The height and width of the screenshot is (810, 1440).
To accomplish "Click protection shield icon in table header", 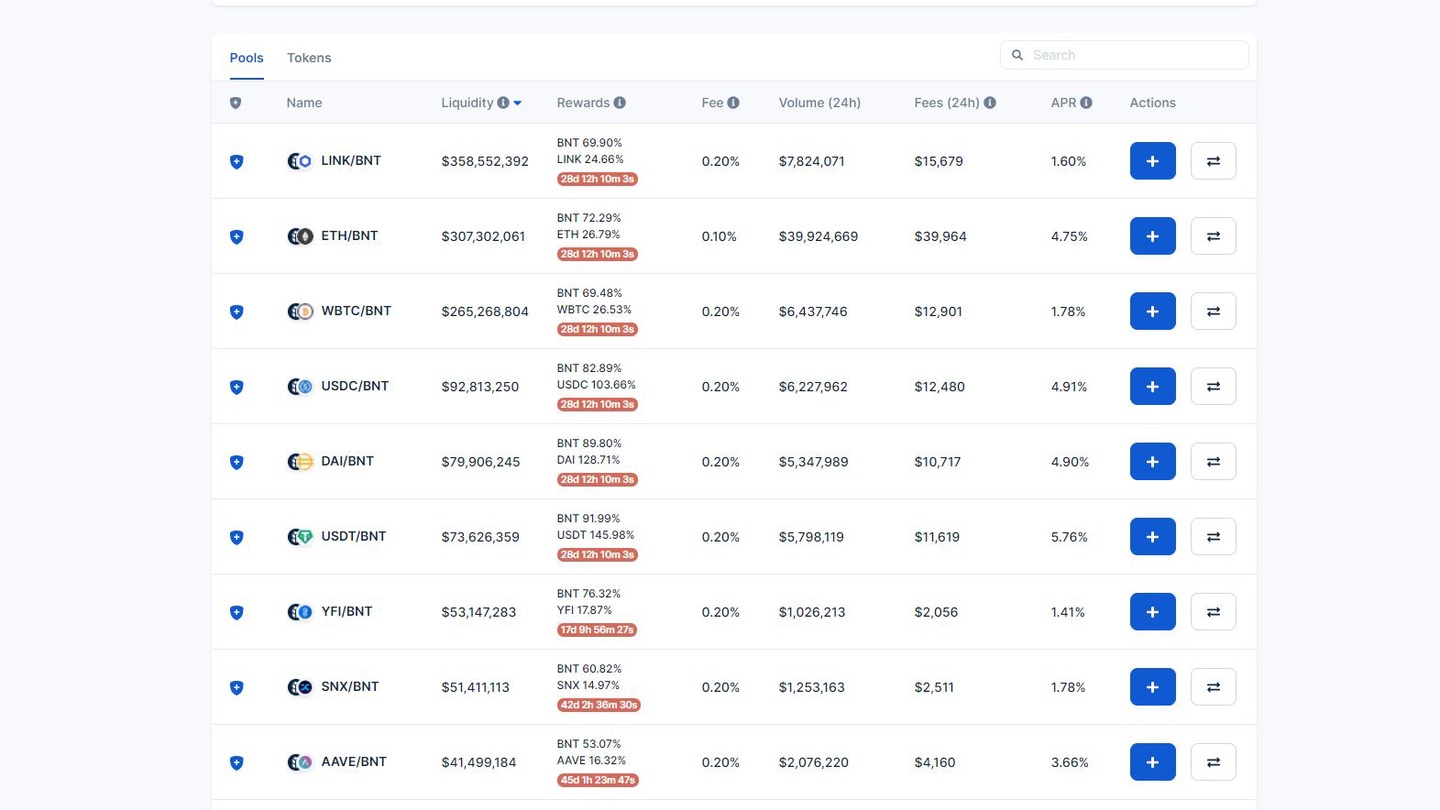I will tap(236, 103).
